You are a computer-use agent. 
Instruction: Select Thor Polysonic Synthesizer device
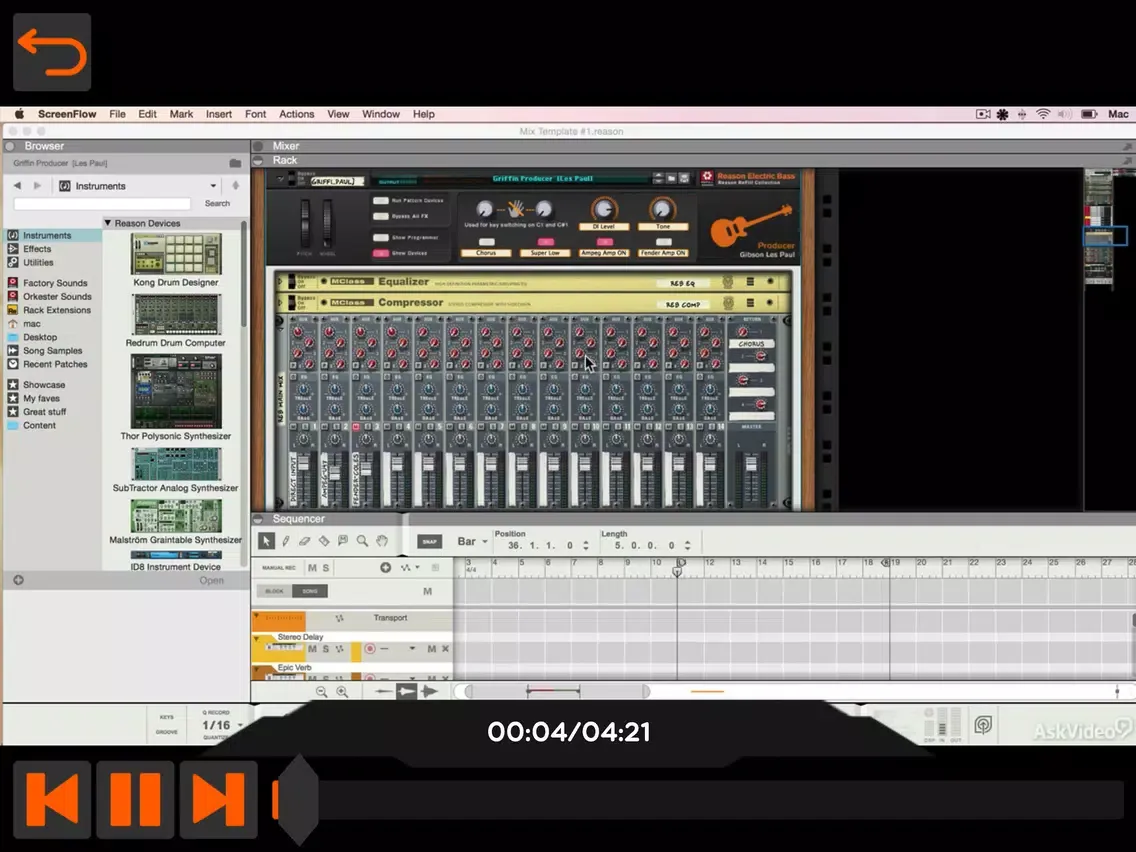click(176, 391)
